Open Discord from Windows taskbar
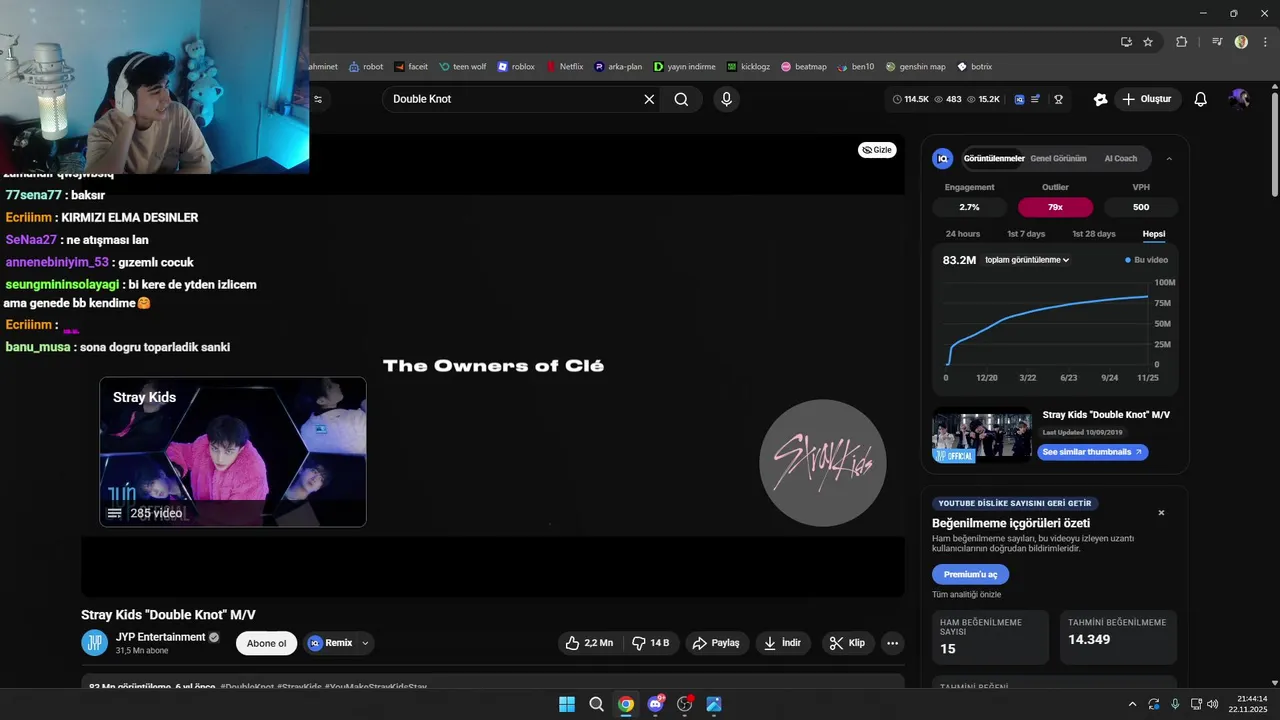This screenshot has height=720, width=1280. pos(655,704)
